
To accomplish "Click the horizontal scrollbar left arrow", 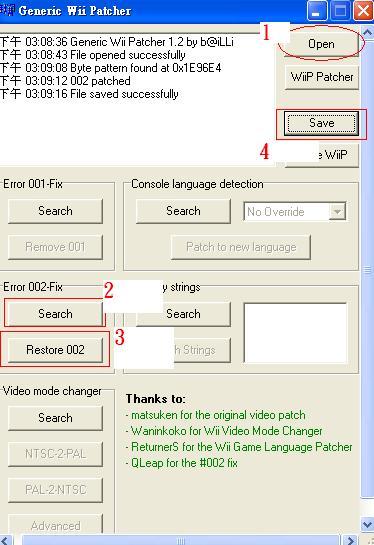I will (6, 540).
